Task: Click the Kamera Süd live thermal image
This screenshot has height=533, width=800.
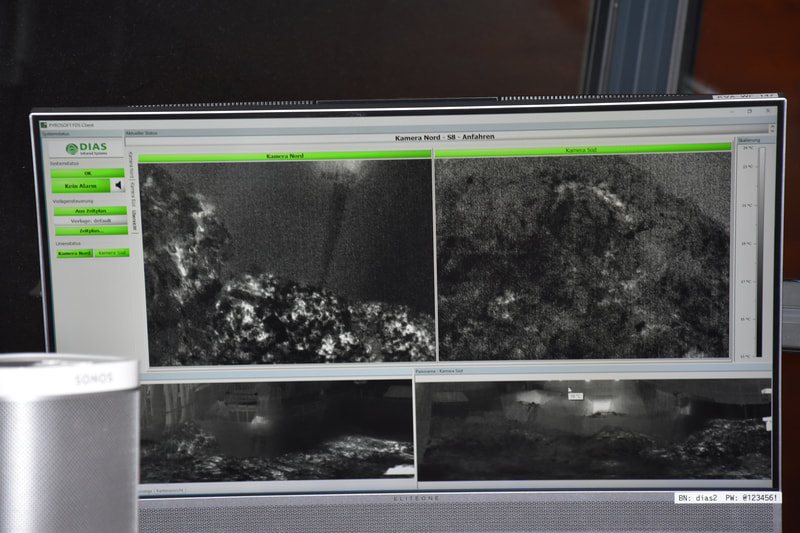Action: 584,255
